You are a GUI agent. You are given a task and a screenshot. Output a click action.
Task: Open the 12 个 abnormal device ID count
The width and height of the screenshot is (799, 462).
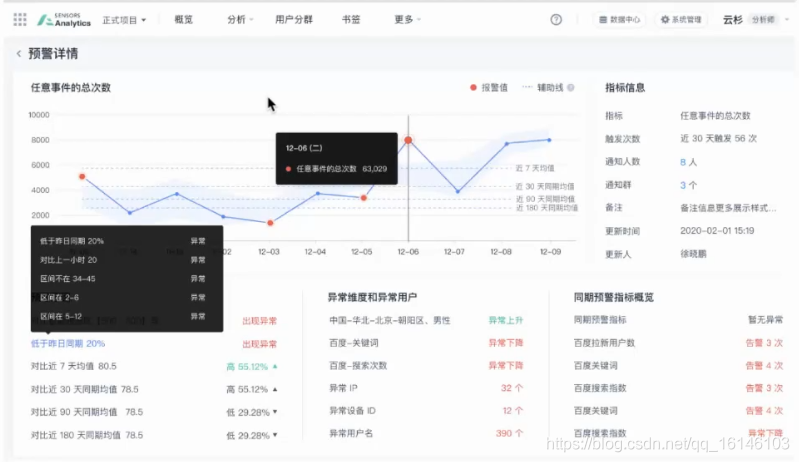click(513, 411)
